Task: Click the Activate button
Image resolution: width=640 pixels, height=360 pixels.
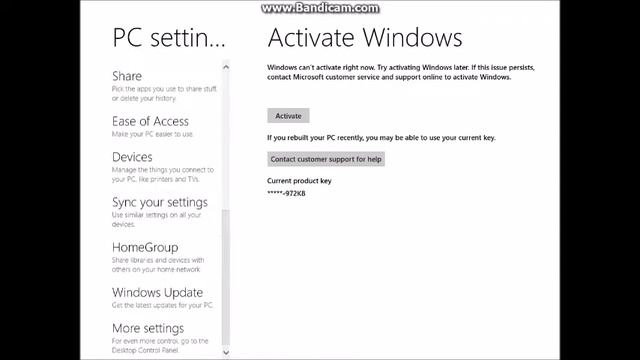Action: pos(288,116)
